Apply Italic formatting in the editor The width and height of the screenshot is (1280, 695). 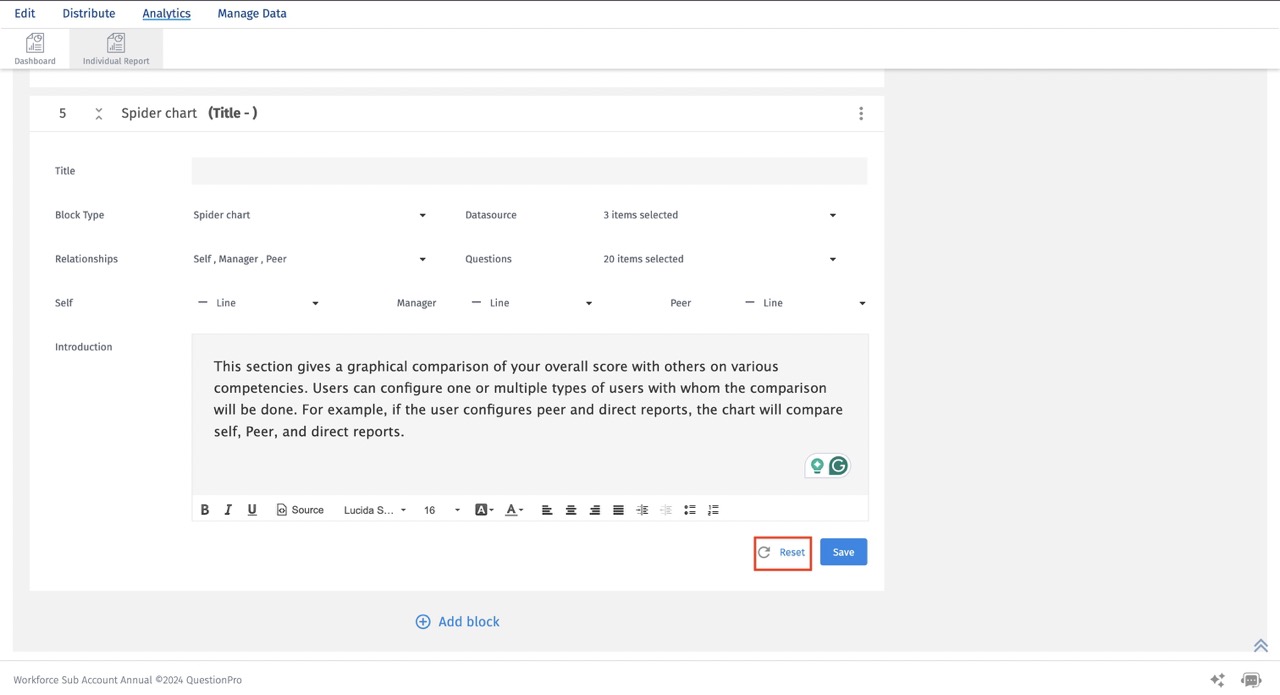pos(228,510)
